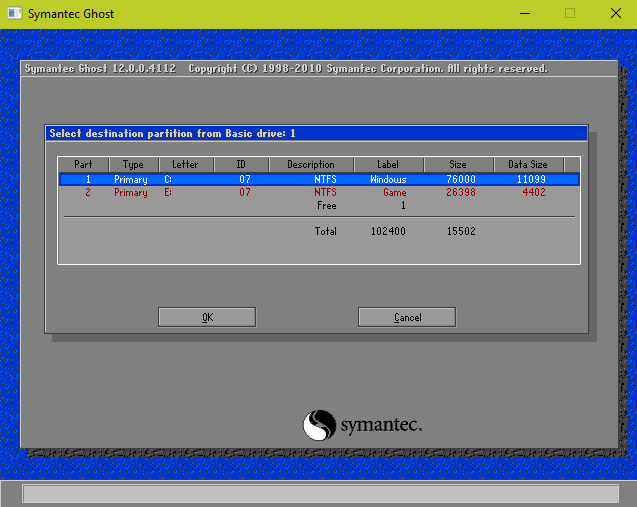The image size is (637, 507).
Task: Click the Symantec Ghost window title icon
Action: click(15, 13)
